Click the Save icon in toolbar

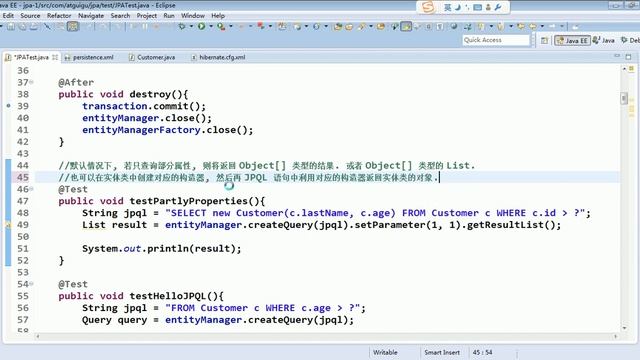[x=11, y=27]
